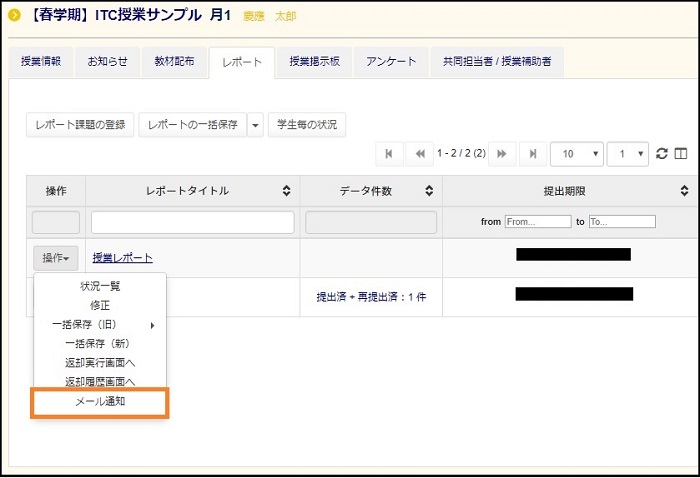Refresh the report list
The image size is (700, 478).
pyautogui.click(x=661, y=154)
